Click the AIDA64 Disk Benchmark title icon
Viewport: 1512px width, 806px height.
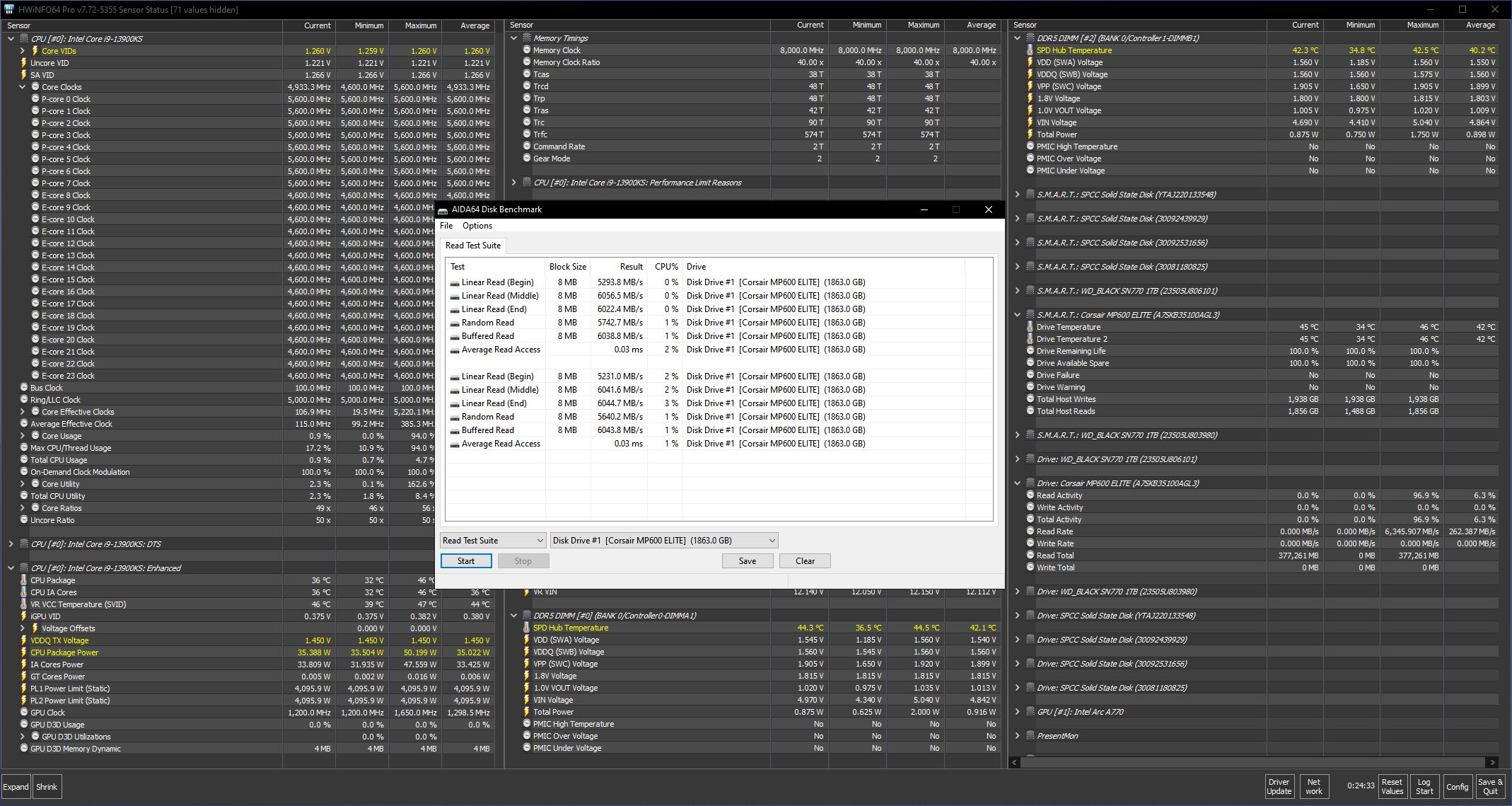coord(443,210)
